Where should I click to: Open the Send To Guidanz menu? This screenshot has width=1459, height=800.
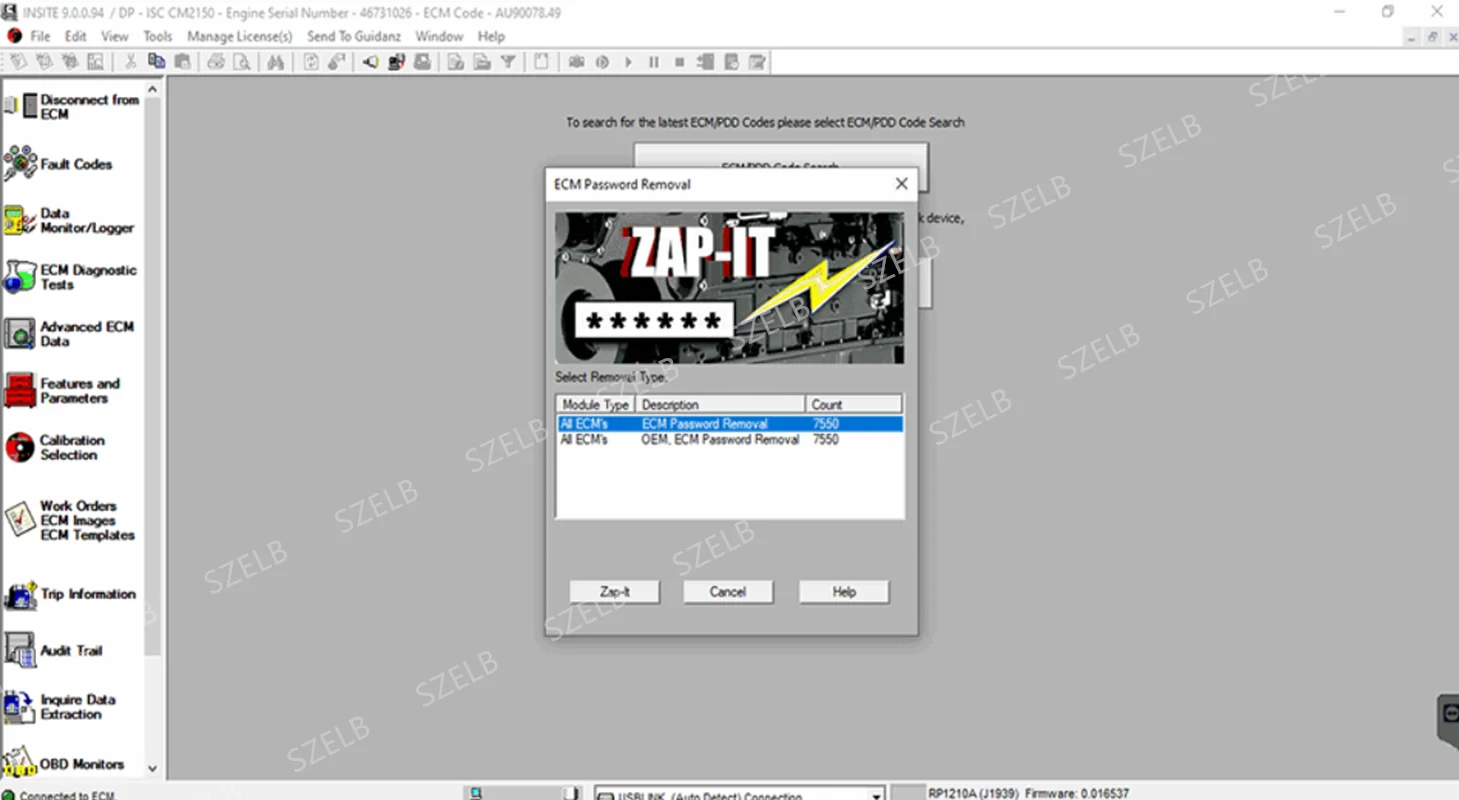(x=354, y=36)
